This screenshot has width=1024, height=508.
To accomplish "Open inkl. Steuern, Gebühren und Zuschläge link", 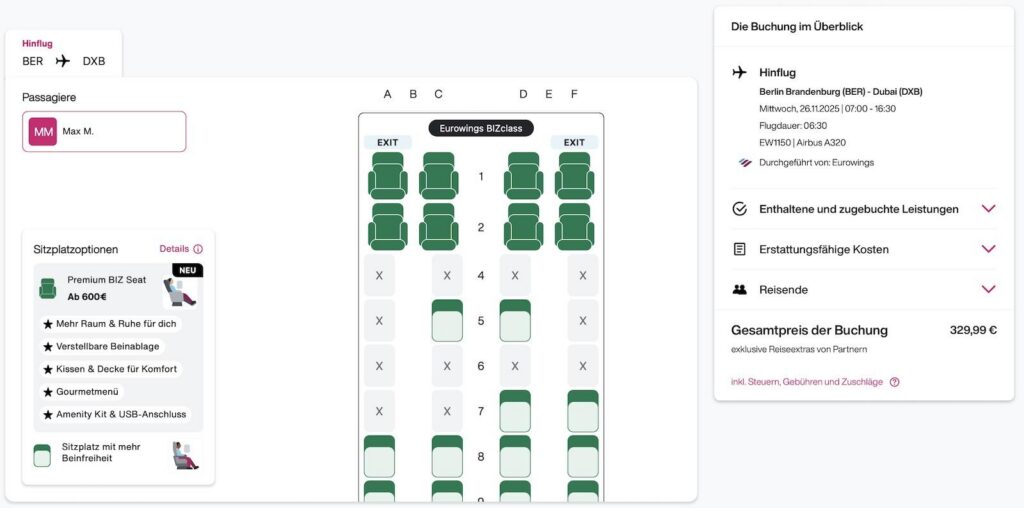I will [807, 382].
